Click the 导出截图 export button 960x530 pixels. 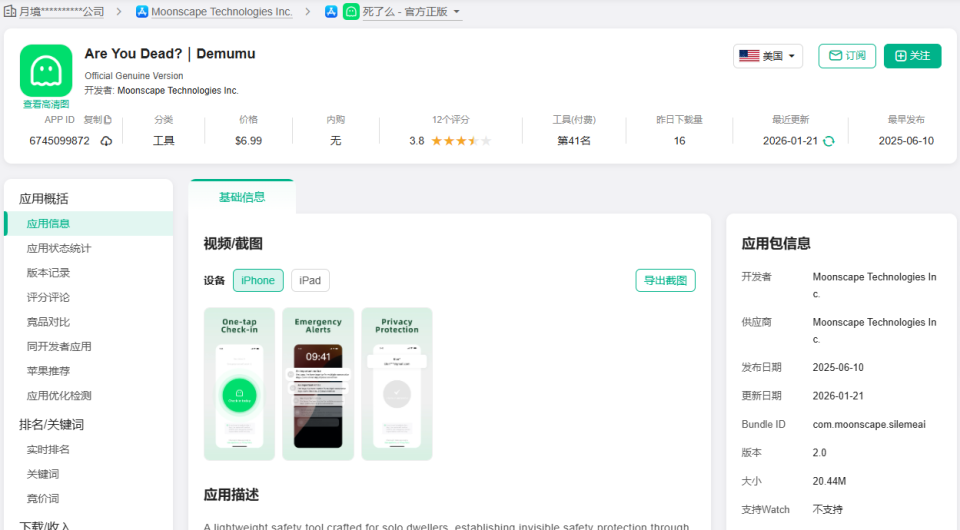pos(666,280)
